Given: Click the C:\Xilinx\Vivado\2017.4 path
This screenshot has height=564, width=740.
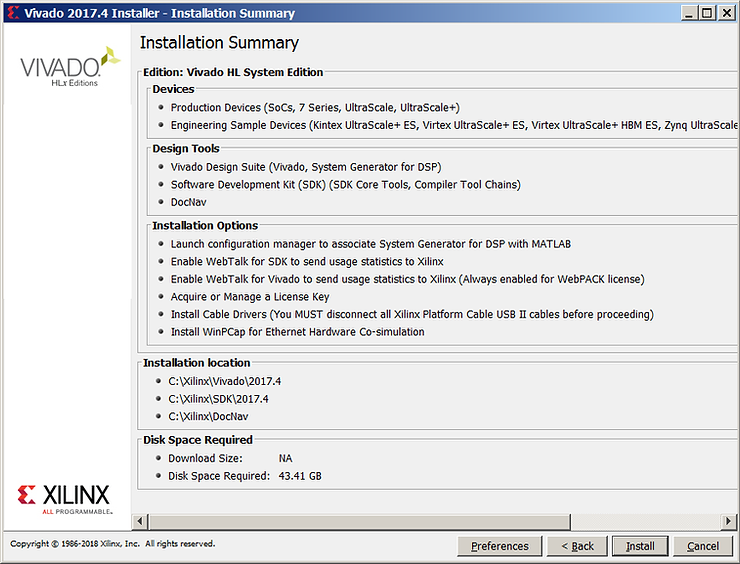Looking at the screenshot, I should [225, 381].
